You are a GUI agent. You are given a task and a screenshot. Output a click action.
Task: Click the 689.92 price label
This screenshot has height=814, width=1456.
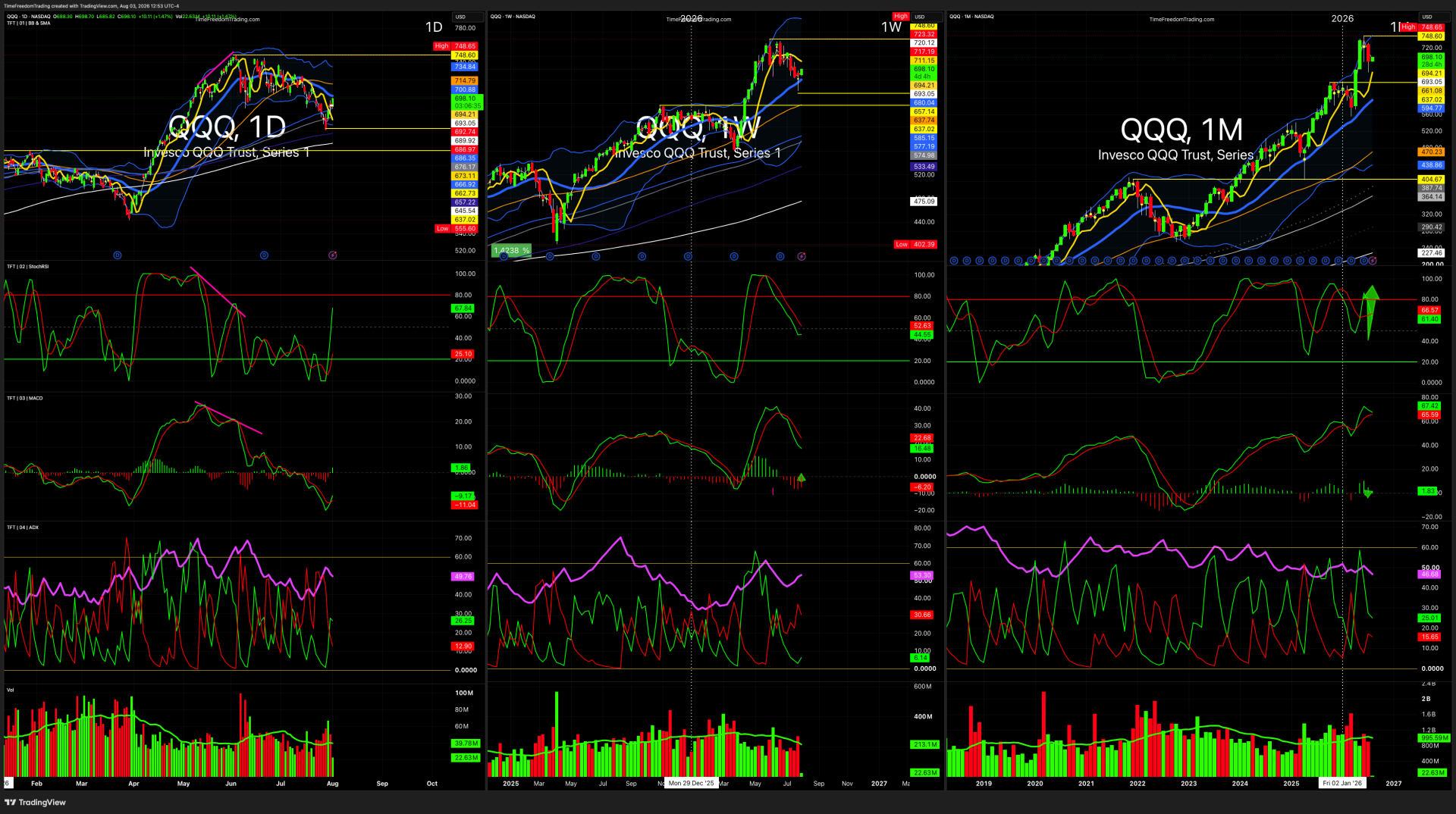(x=465, y=140)
